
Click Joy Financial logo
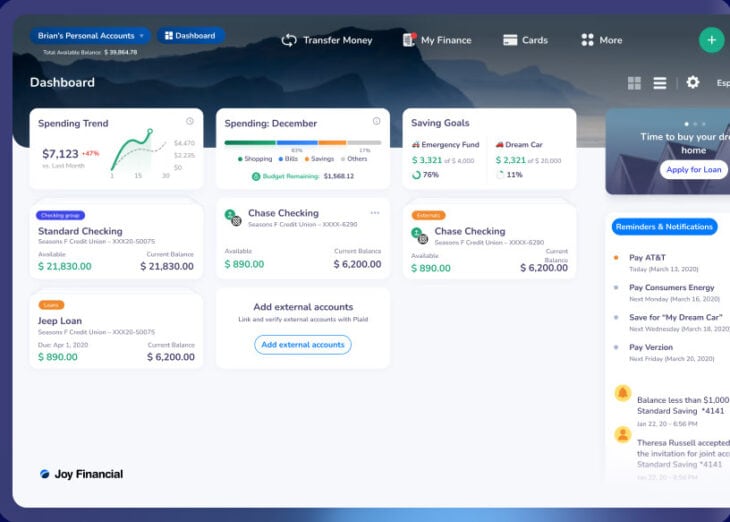(81, 474)
